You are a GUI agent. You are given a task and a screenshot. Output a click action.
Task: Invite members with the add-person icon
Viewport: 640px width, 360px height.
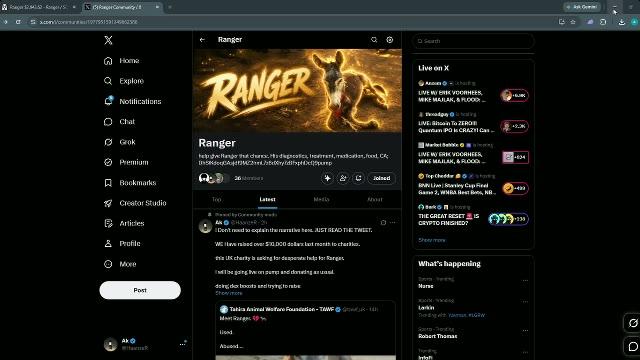tap(343, 178)
